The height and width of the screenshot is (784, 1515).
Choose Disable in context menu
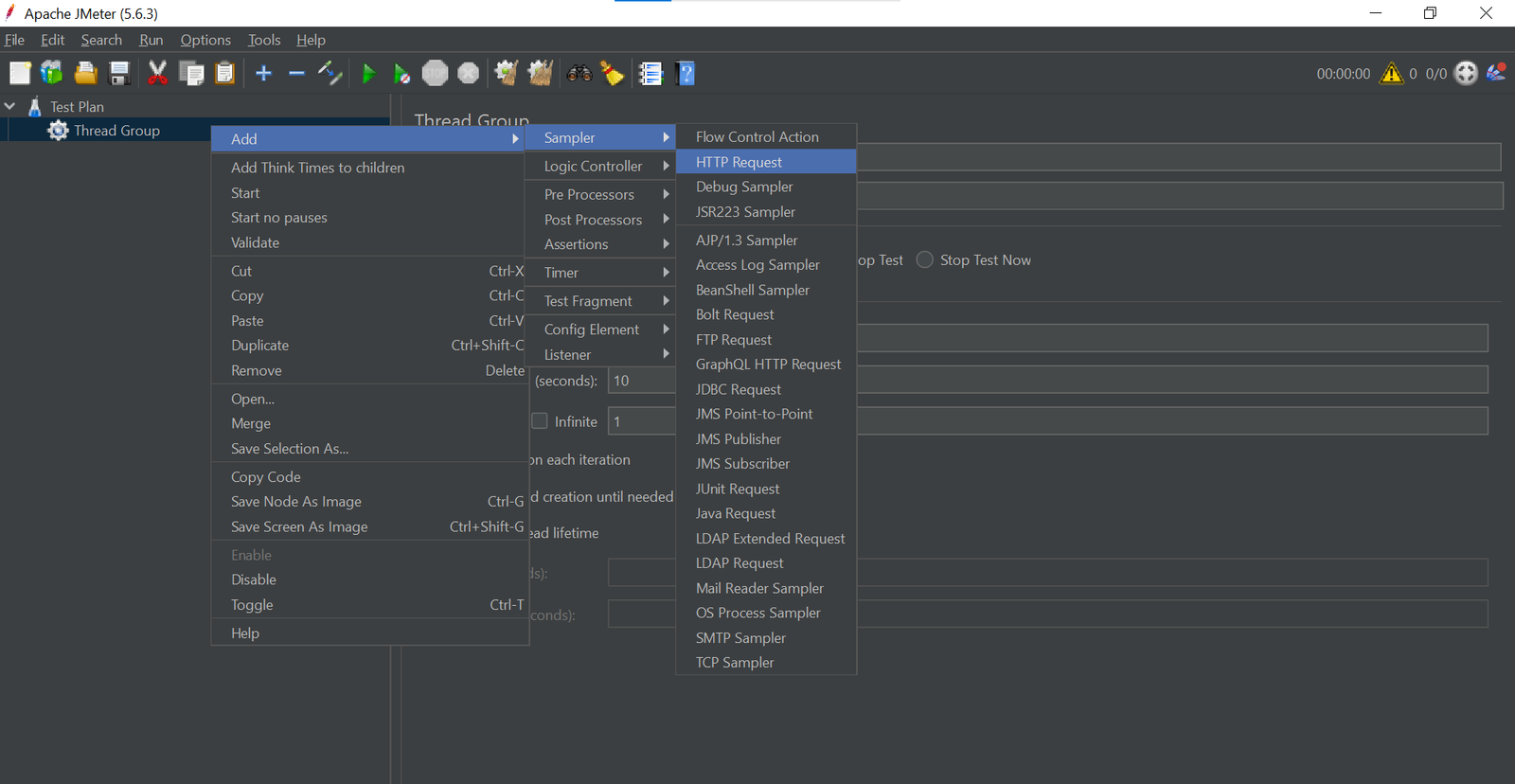point(369,579)
